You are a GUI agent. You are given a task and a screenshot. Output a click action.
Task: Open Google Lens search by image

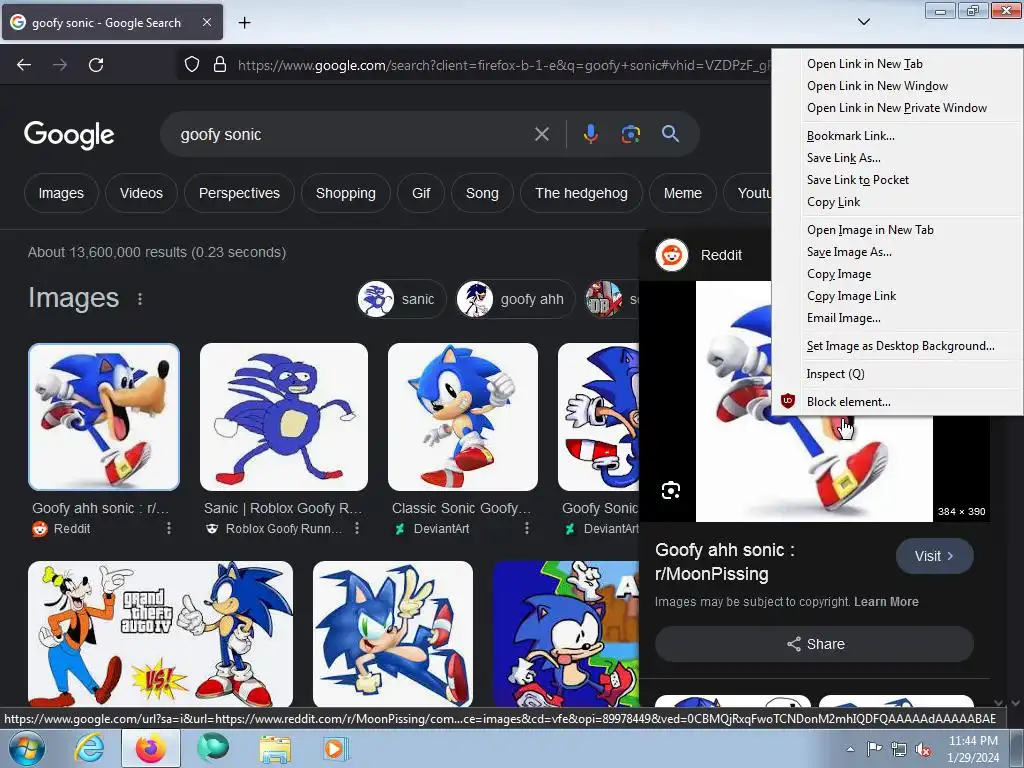pyautogui.click(x=630, y=135)
